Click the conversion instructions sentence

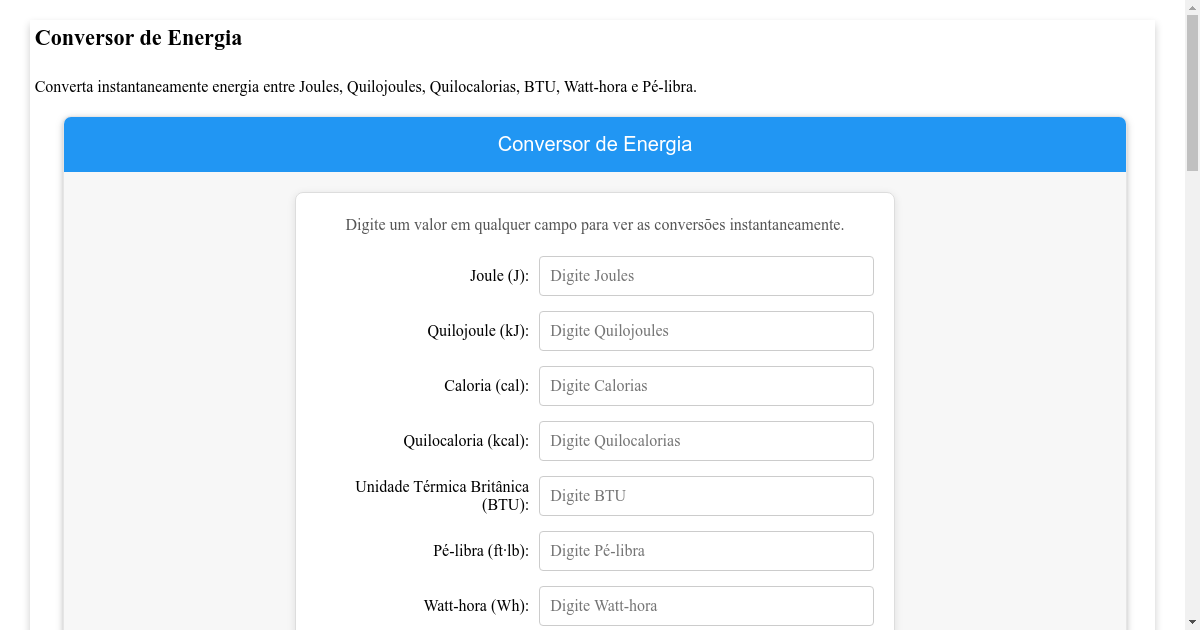coord(595,224)
